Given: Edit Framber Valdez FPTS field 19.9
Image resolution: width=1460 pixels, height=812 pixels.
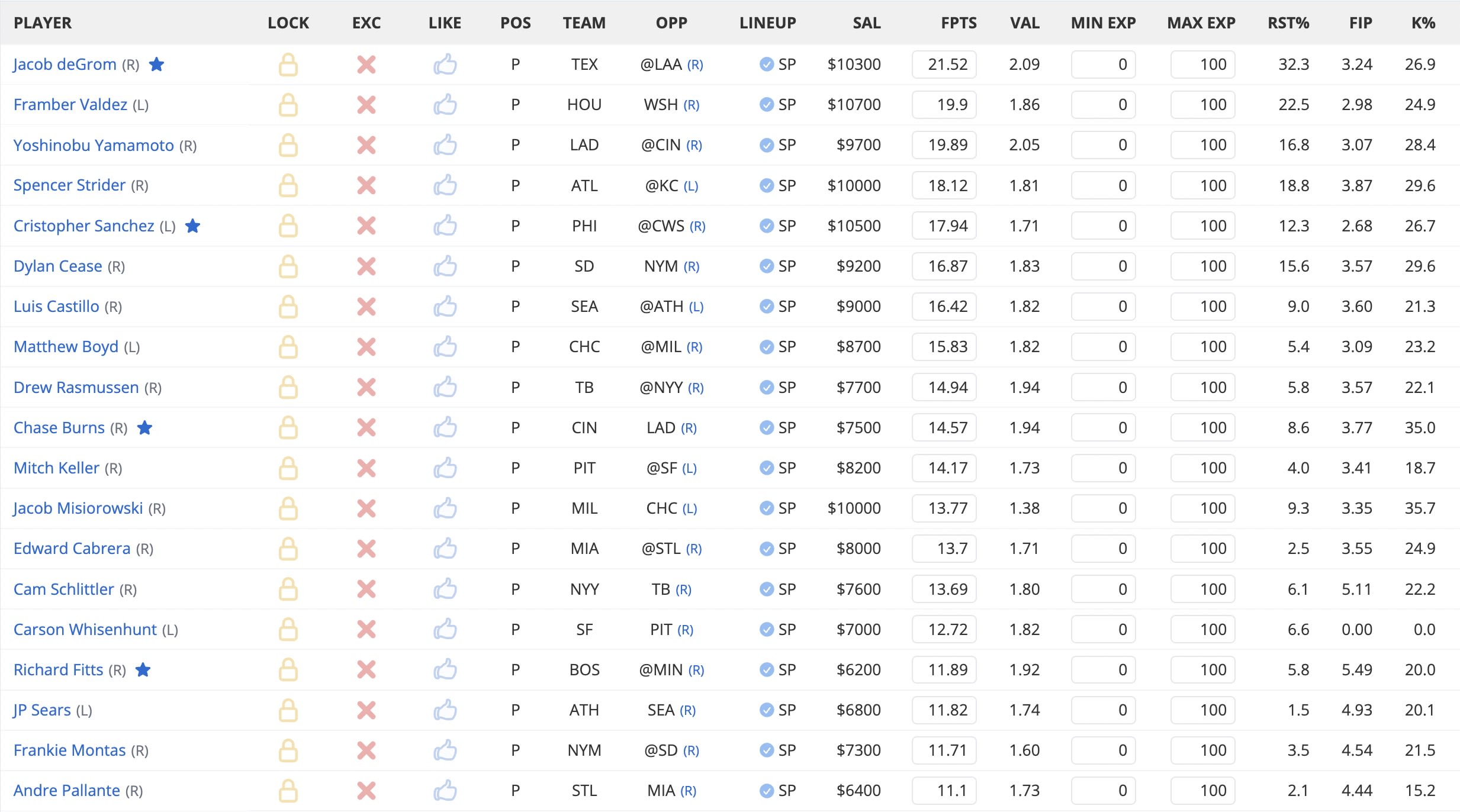Looking at the screenshot, I should (944, 105).
